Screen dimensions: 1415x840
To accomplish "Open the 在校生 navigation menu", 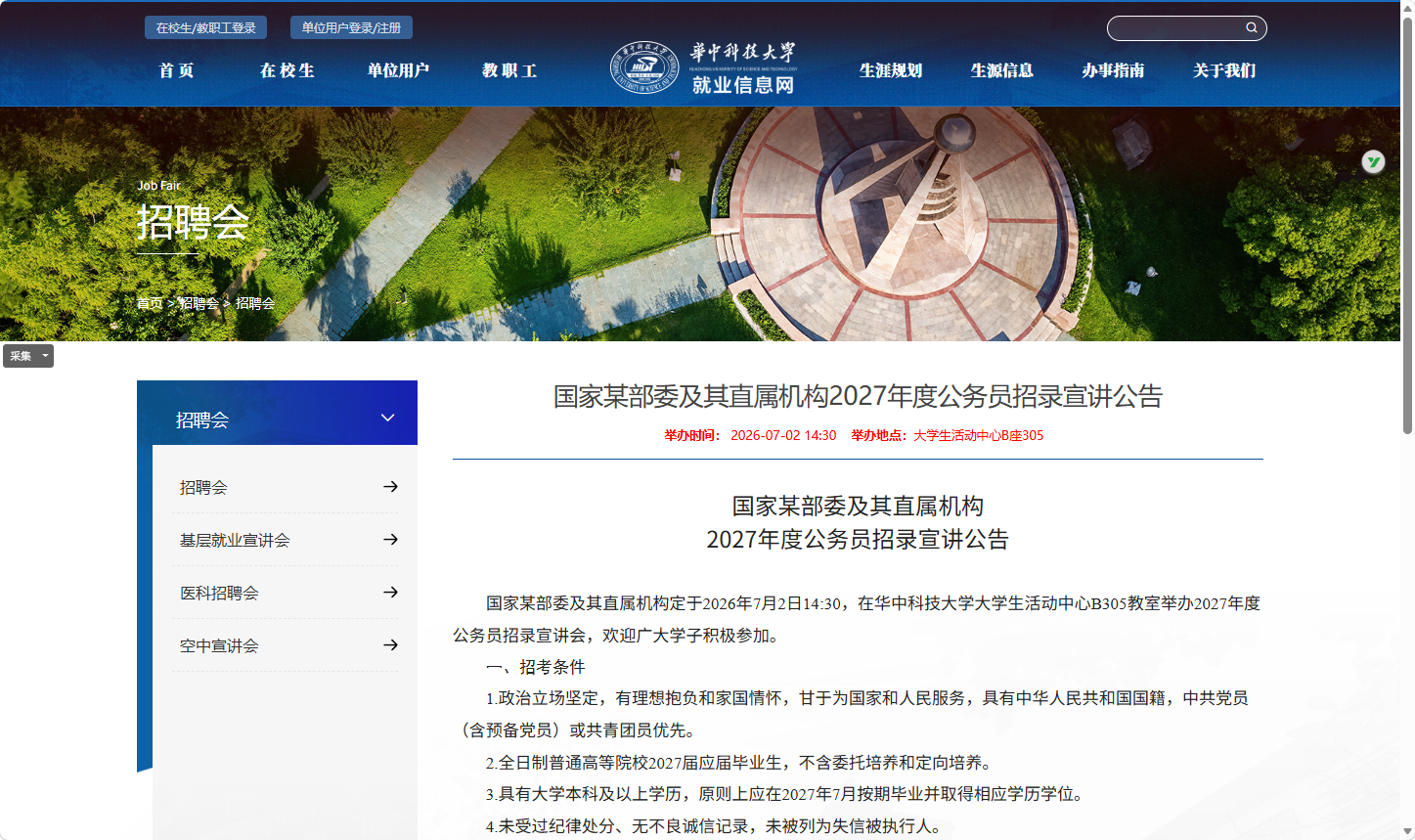I will click(287, 70).
